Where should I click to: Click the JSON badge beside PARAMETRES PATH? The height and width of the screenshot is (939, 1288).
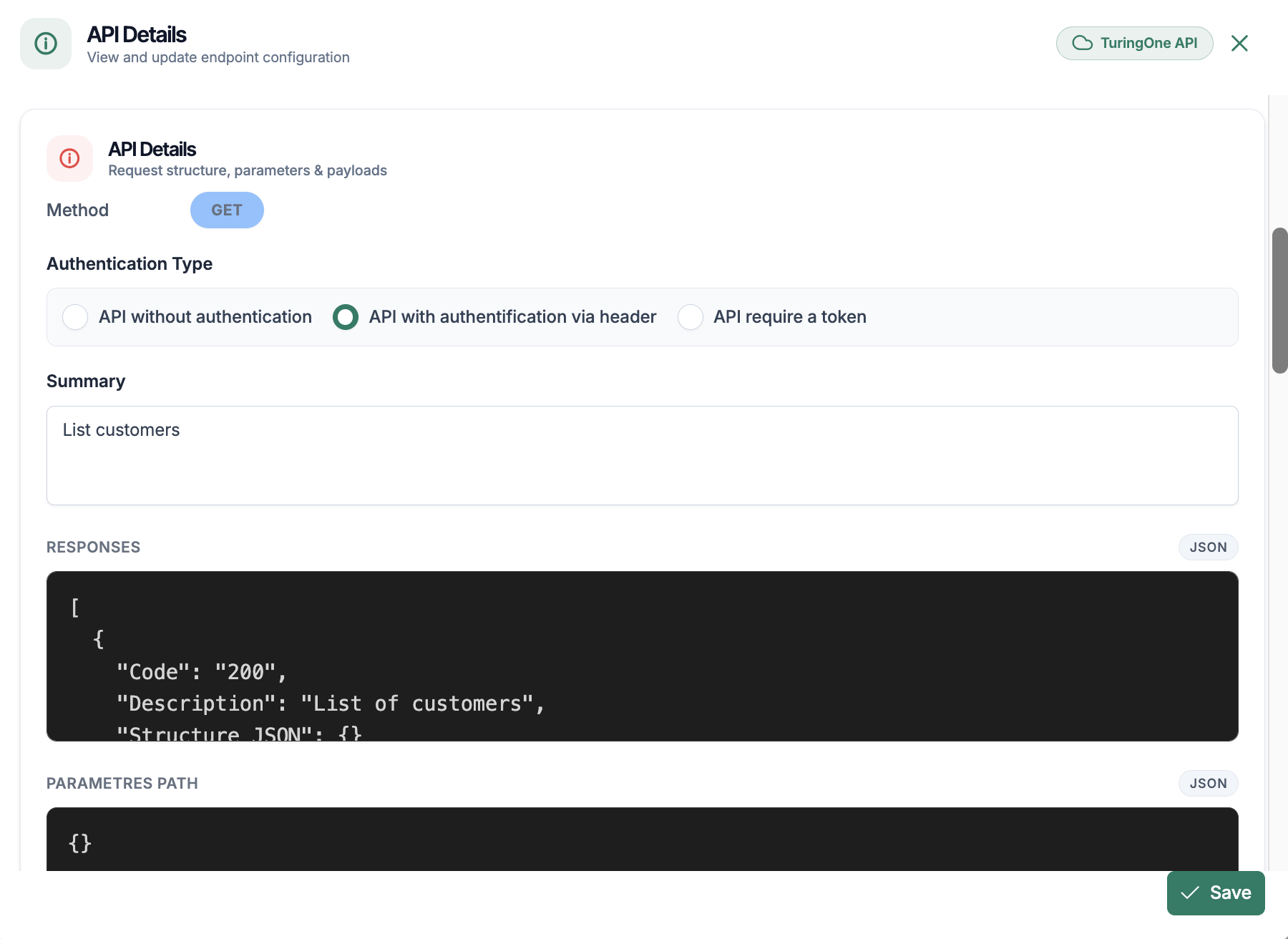pyautogui.click(x=1208, y=784)
